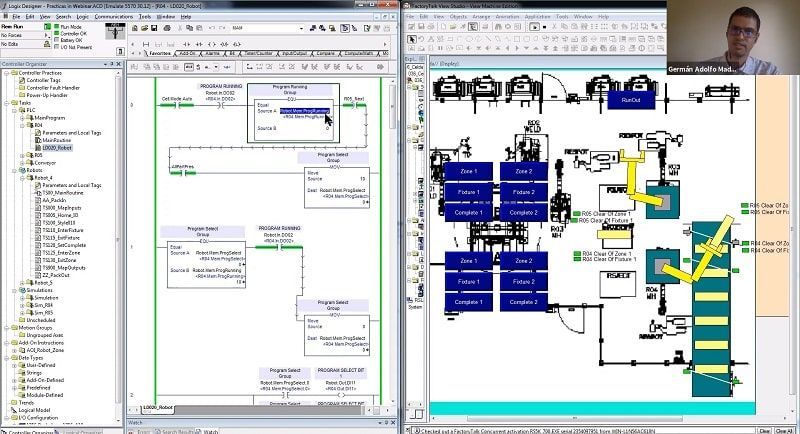This screenshot has height=434, width=800.
Task: Click the highlighted Robot.Mem.ProgRunning Source A field
Action: 305,111
